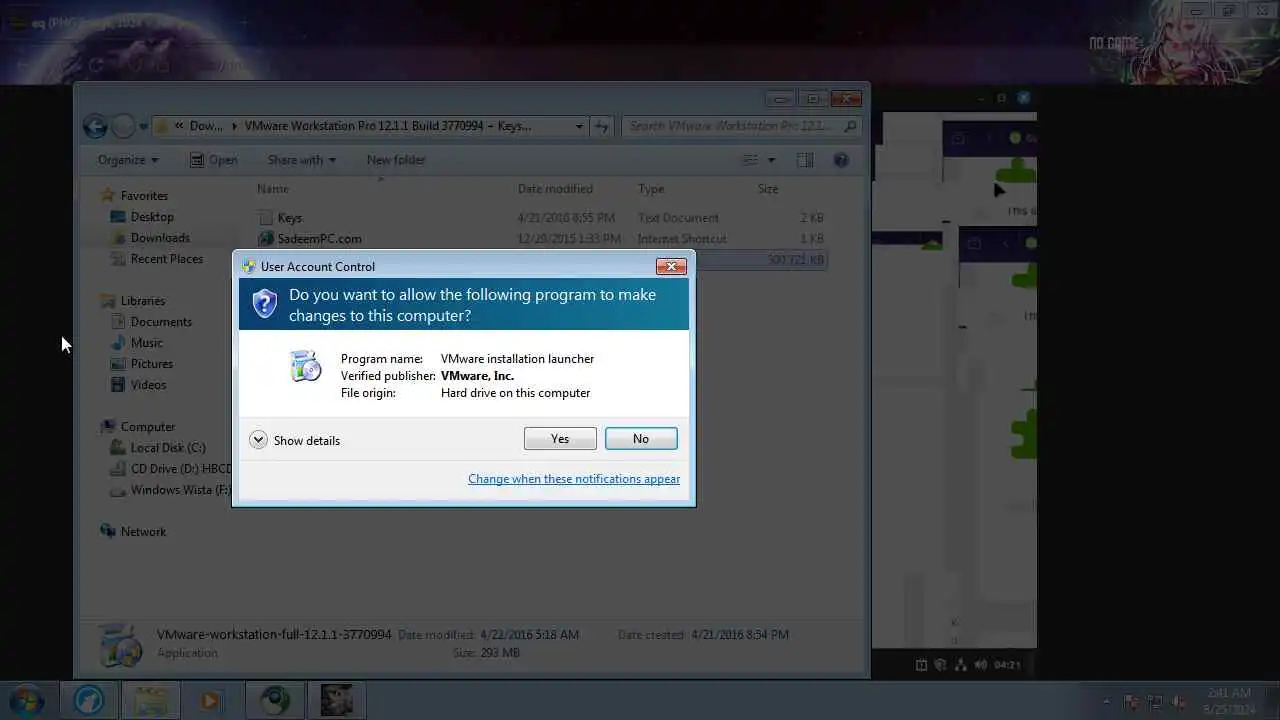Open Desktop in the navigation pane
The image size is (1280, 720).
152,217
